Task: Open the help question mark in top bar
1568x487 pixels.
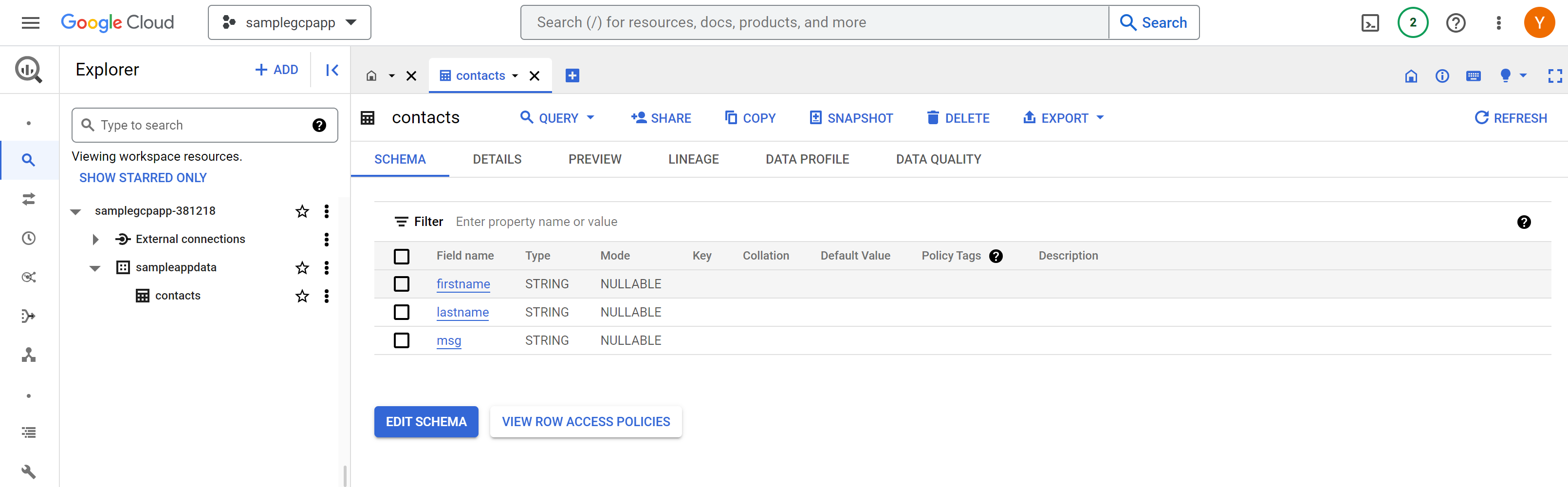Action: pyautogui.click(x=1456, y=23)
